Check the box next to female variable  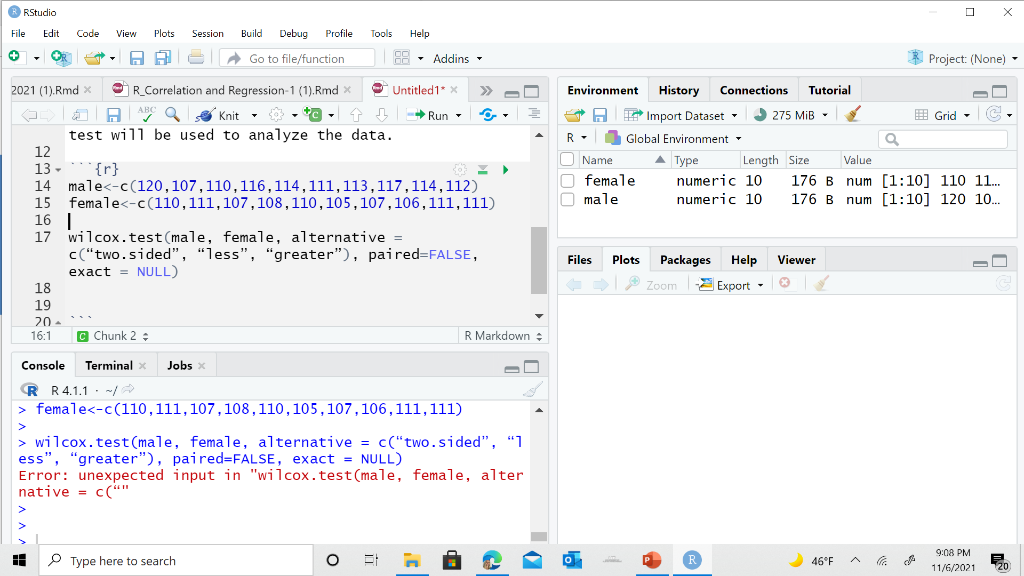coord(568,181)
